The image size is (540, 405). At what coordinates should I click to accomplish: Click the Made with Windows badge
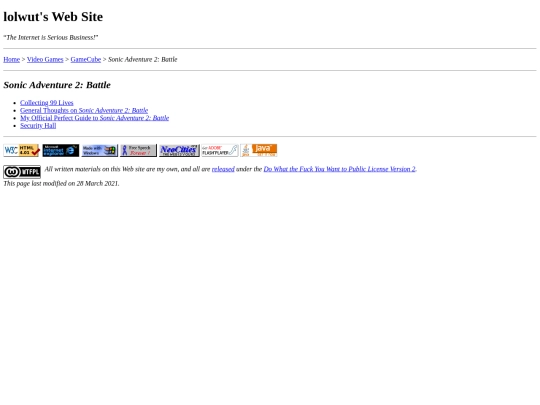click(100, 150)
